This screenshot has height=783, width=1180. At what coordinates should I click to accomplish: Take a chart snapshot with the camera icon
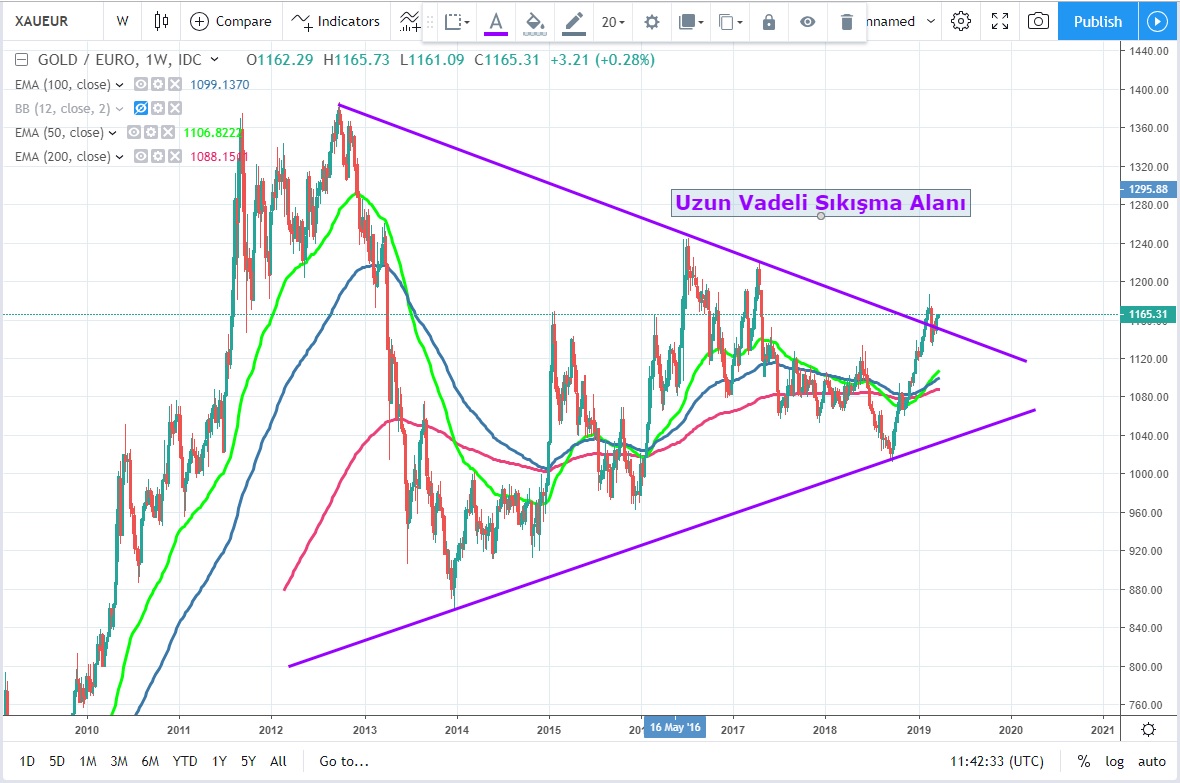tap(1039, 21)
